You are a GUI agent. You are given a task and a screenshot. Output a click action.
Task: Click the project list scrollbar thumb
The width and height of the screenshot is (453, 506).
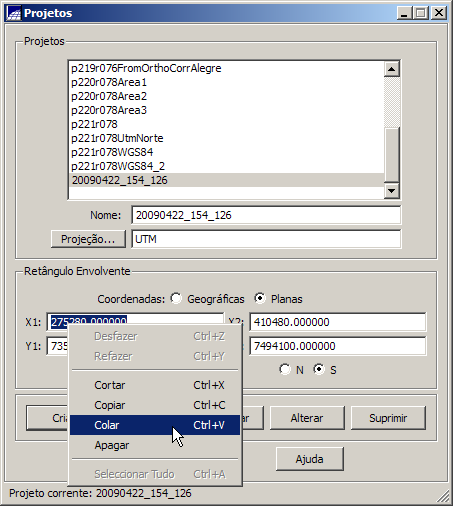[x=392, y=155]
